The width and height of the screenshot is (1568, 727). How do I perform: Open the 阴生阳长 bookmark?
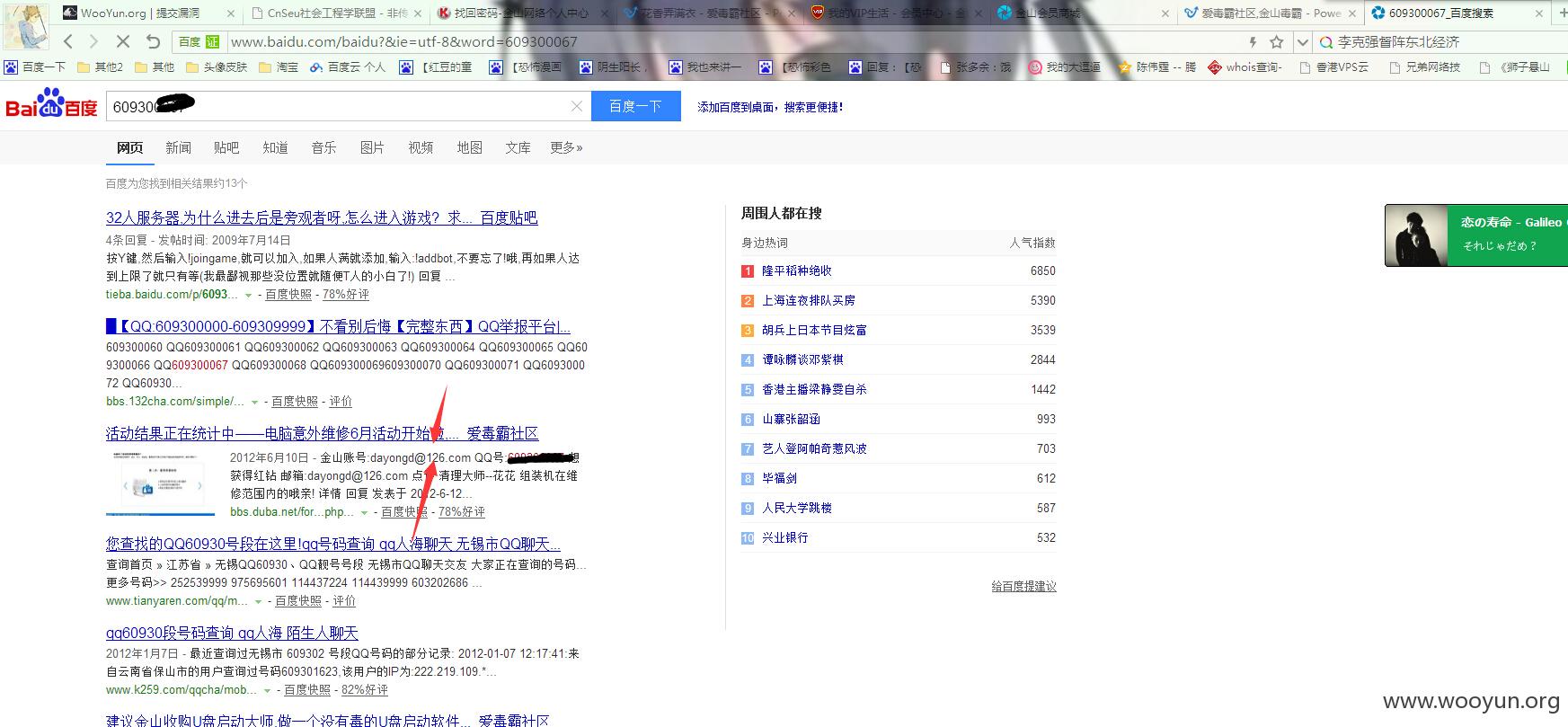(x=614, y=67)
